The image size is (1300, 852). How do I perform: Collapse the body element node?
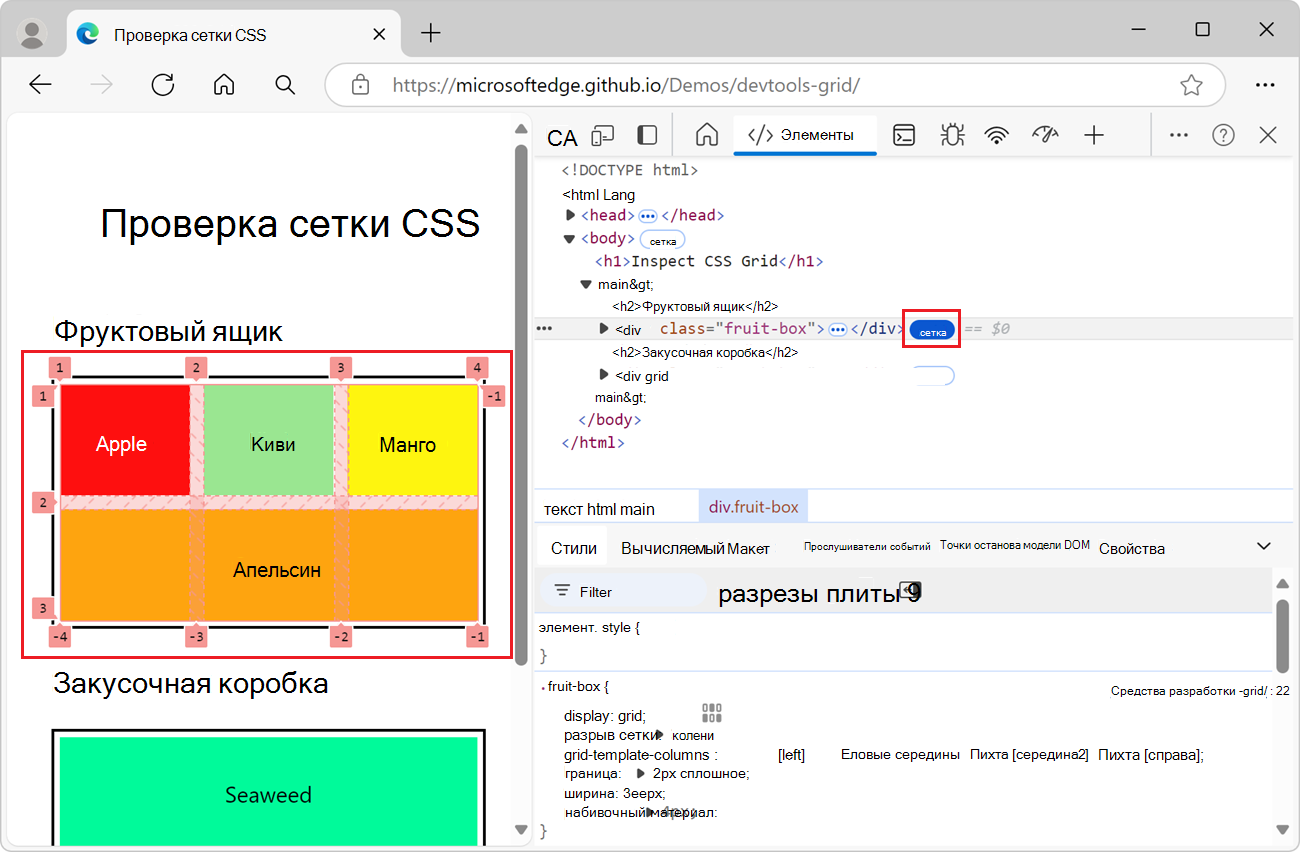pyautogui.click(x=570, y=239)
